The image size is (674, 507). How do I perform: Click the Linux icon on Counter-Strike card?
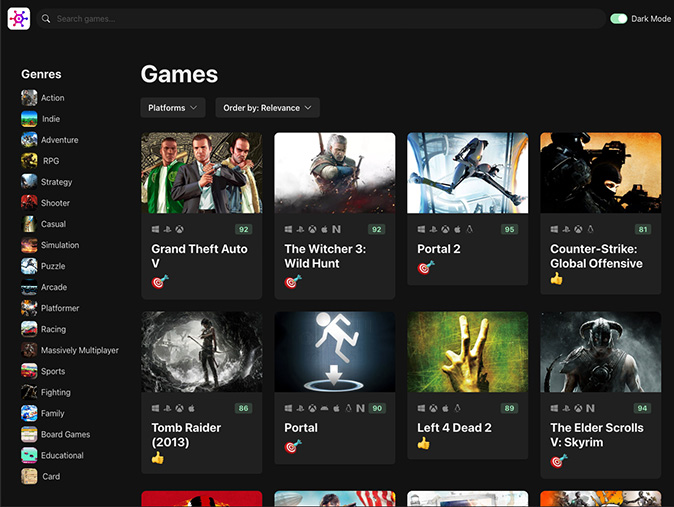(x=591, y=229)
